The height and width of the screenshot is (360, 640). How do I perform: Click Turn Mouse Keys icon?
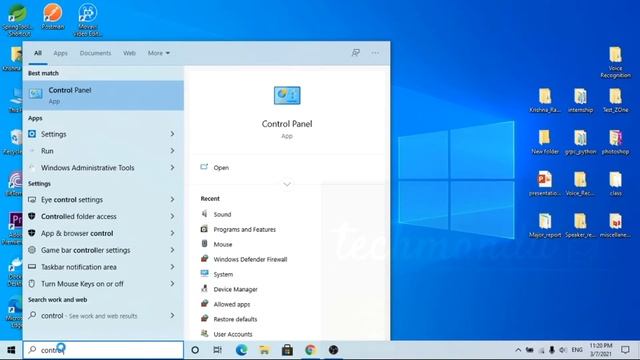point(32,284)
